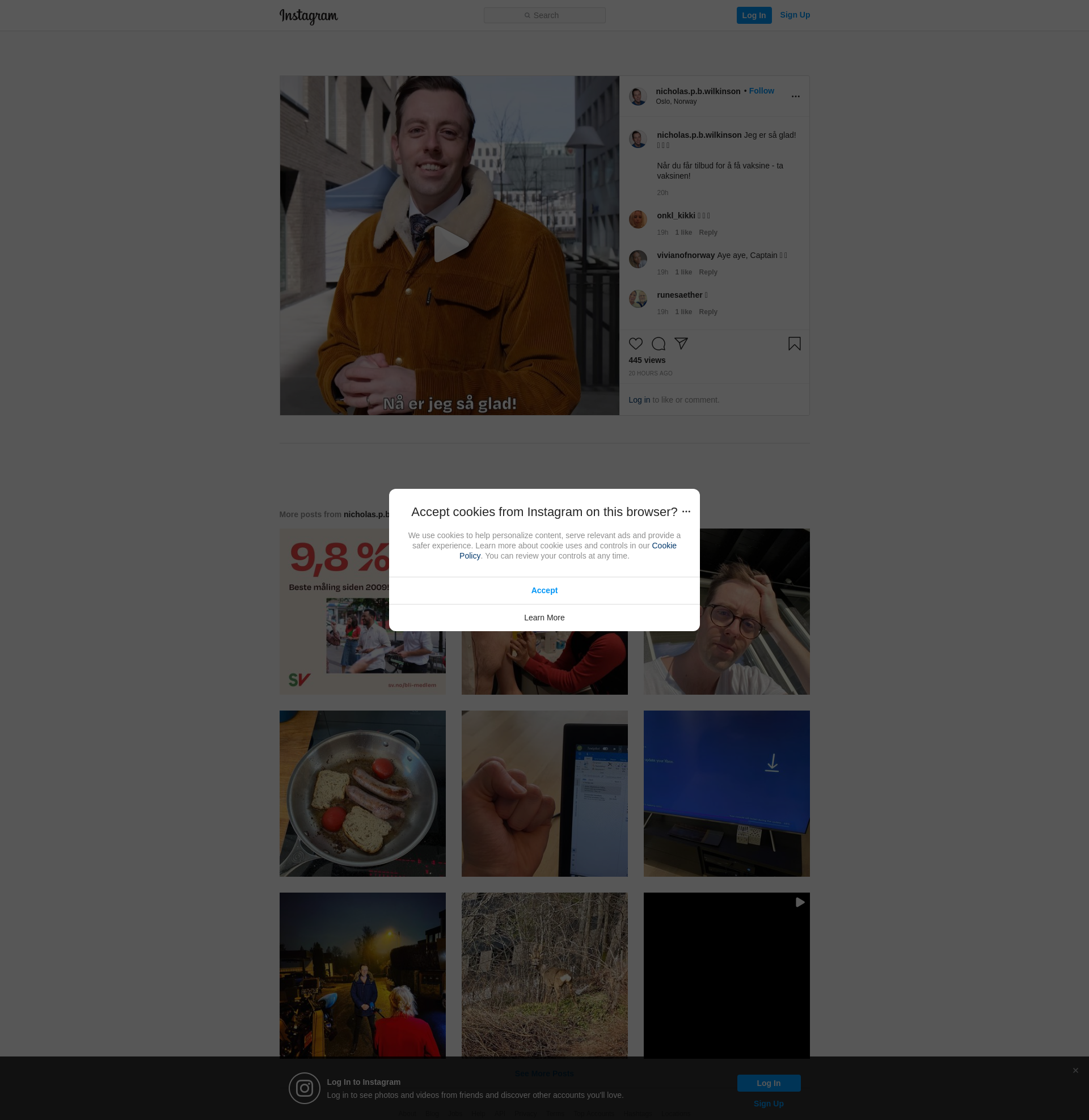Accept cookies in the dialog
The height and width of the screenshot is (1120, 1089).
point(544,590)
